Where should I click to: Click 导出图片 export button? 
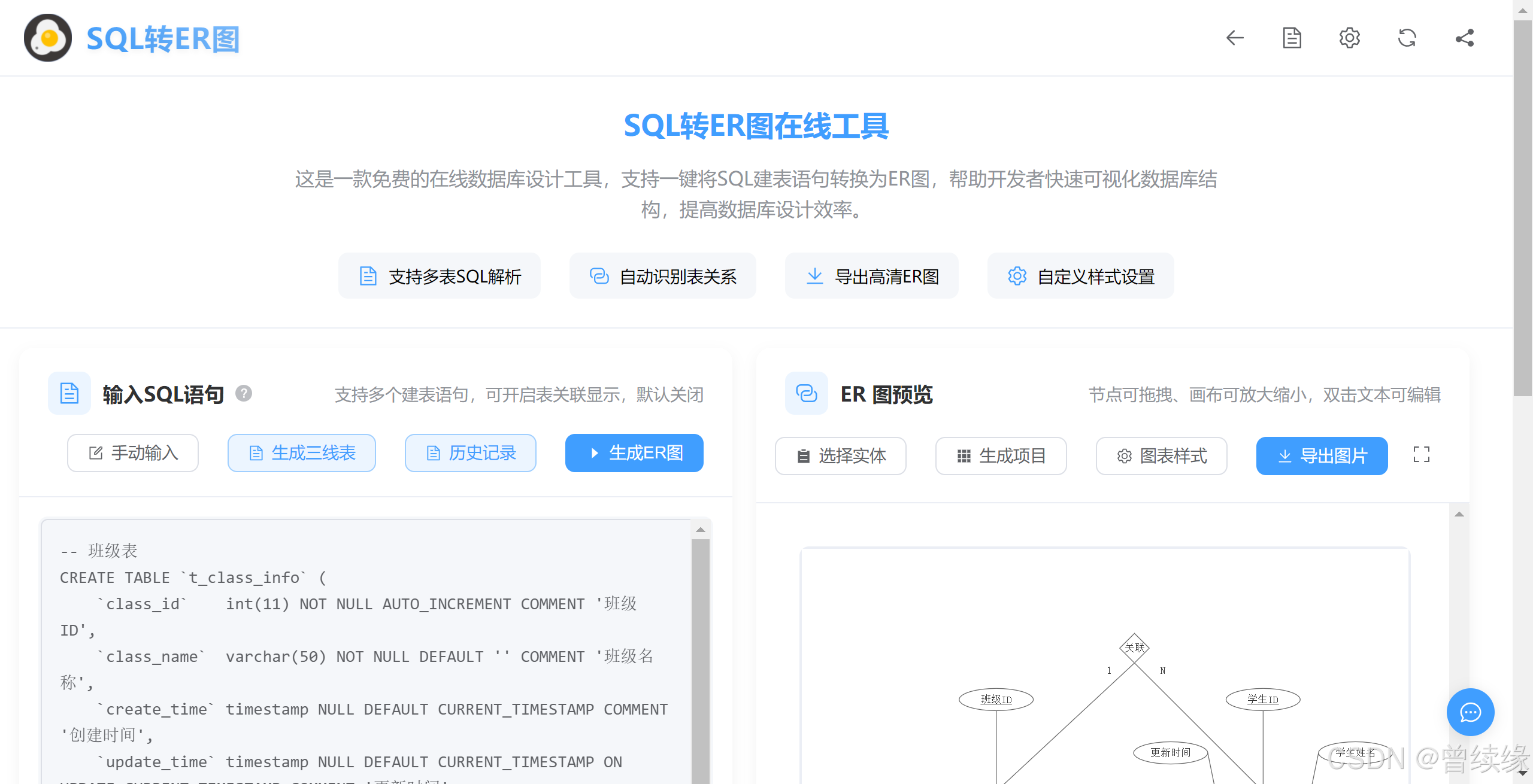pyautogui.click(x=1322, y=456)
